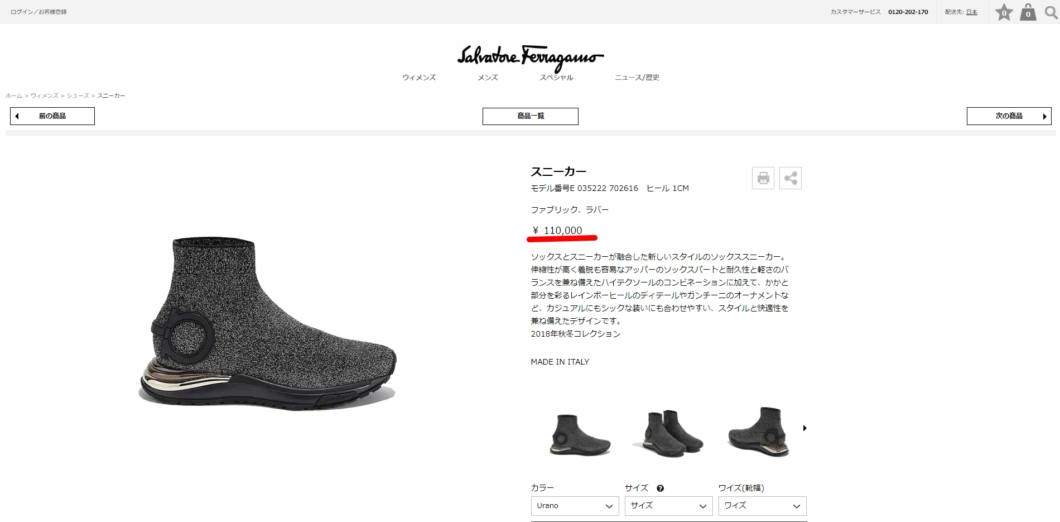The image size is (1060, 522).
Task: Click the size guide question mark icon
Action: (660, 488)
